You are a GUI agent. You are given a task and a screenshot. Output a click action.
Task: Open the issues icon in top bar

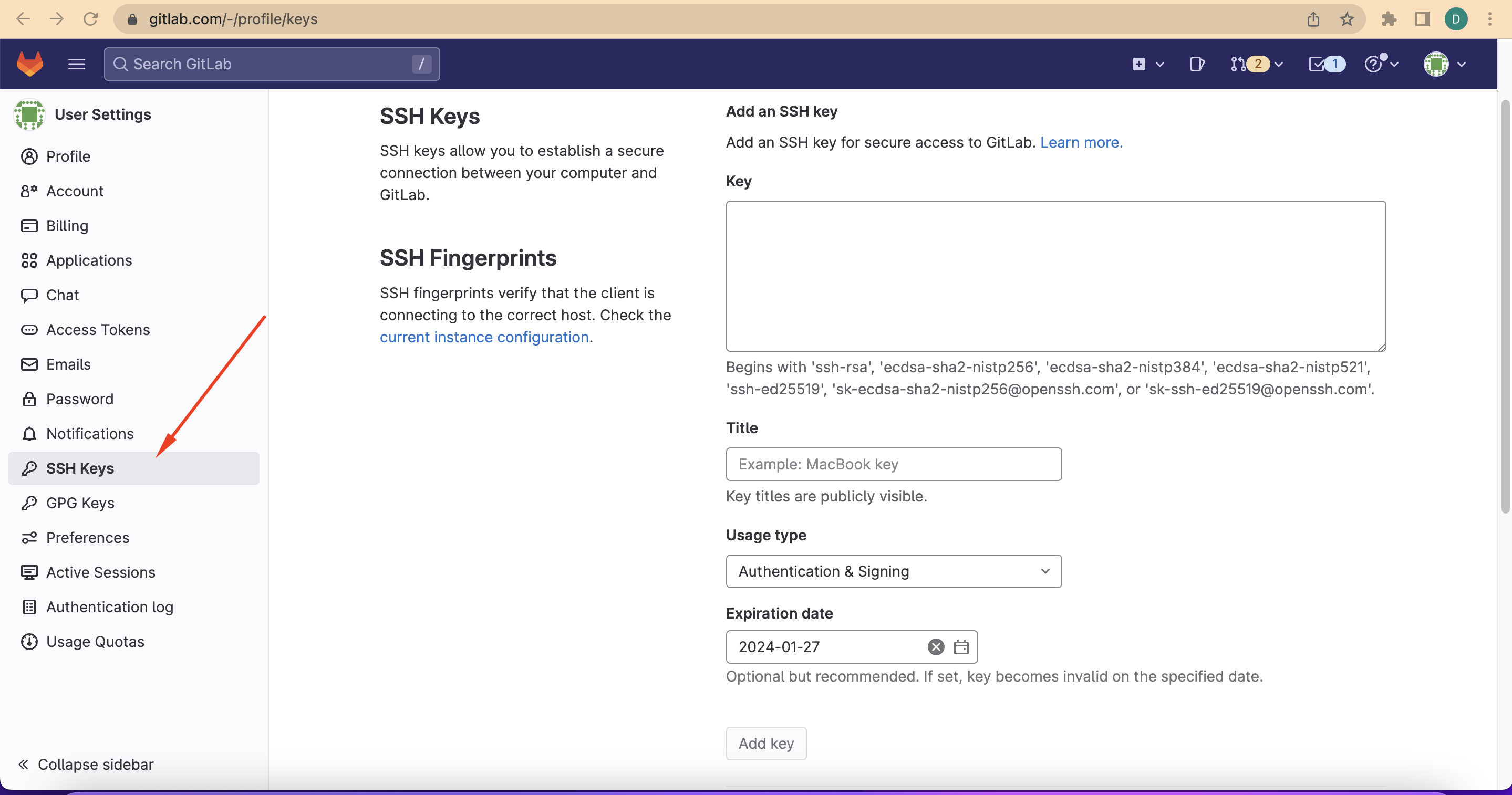1197,64
